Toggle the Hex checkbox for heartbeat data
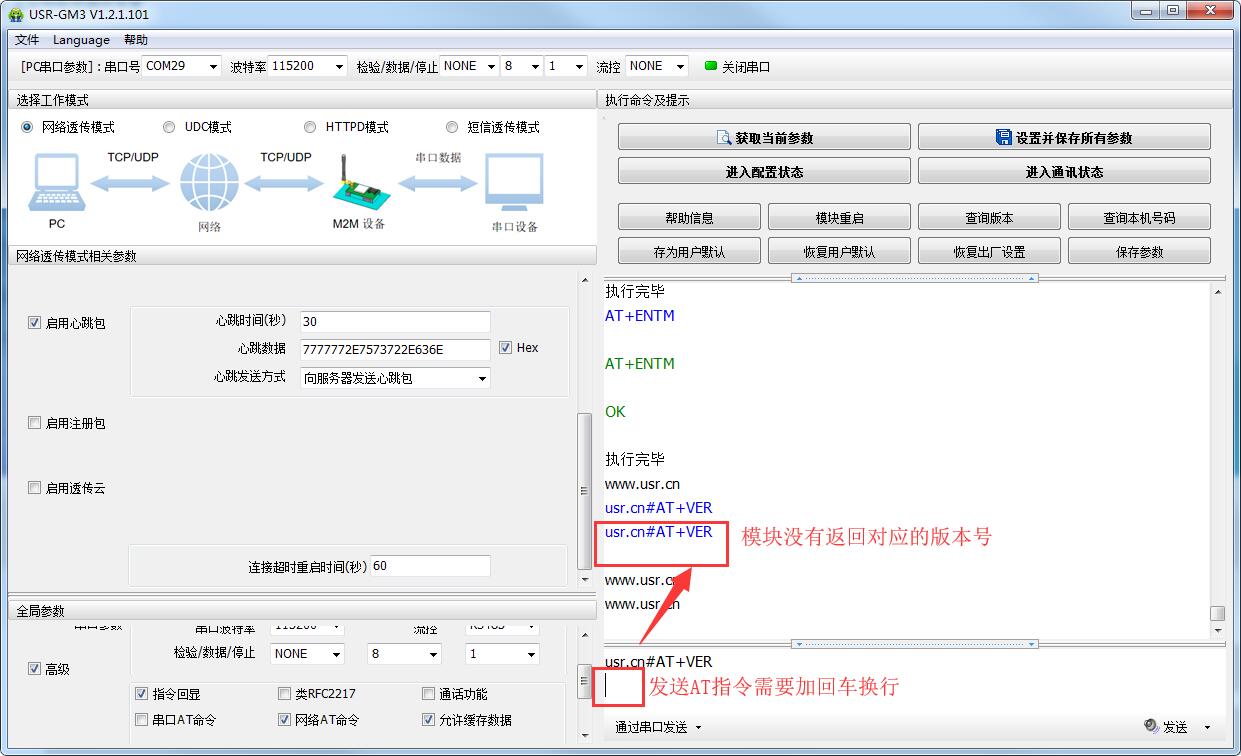 click(505, 347)
